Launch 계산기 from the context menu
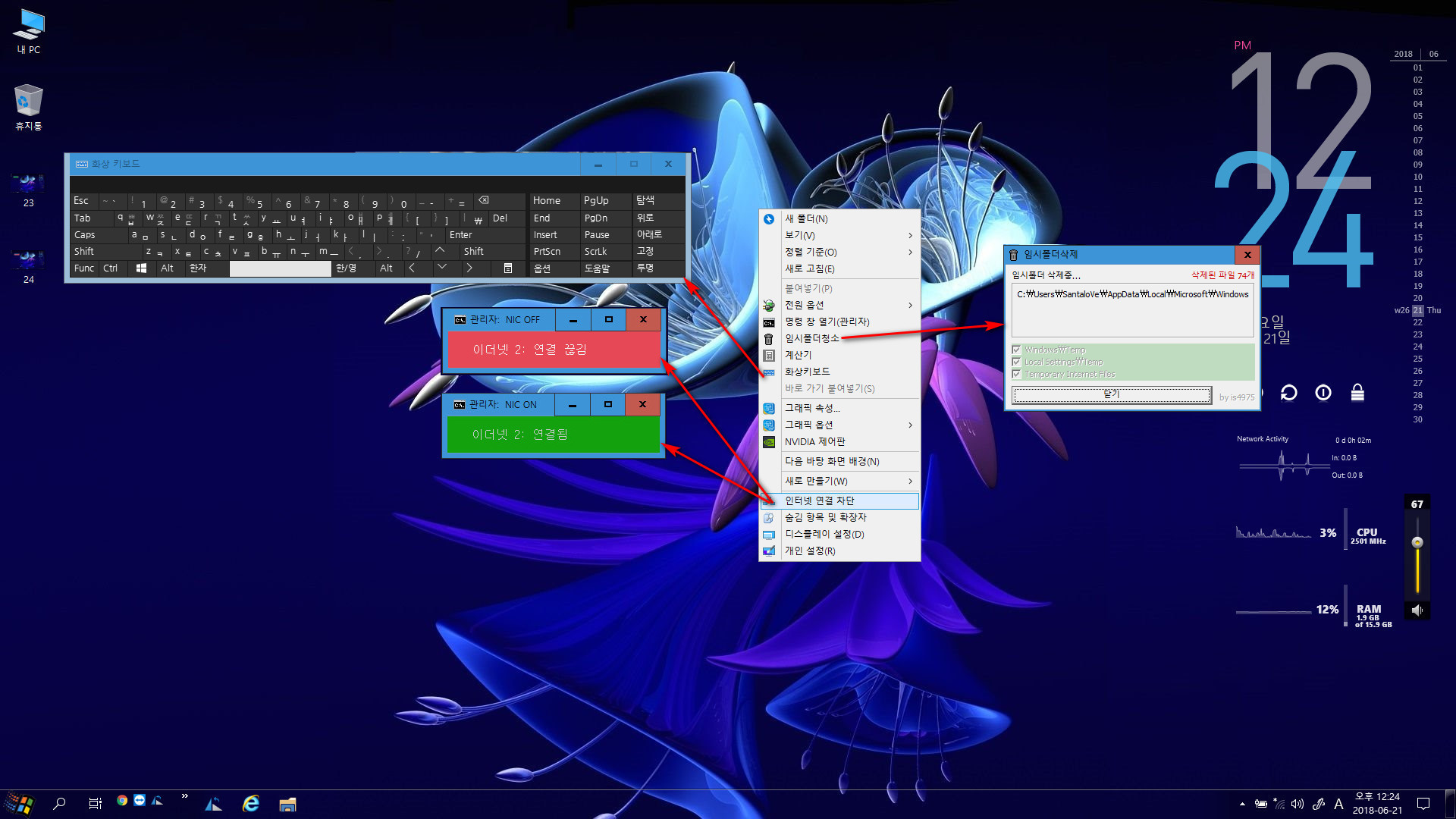 (x=839, y=356)
